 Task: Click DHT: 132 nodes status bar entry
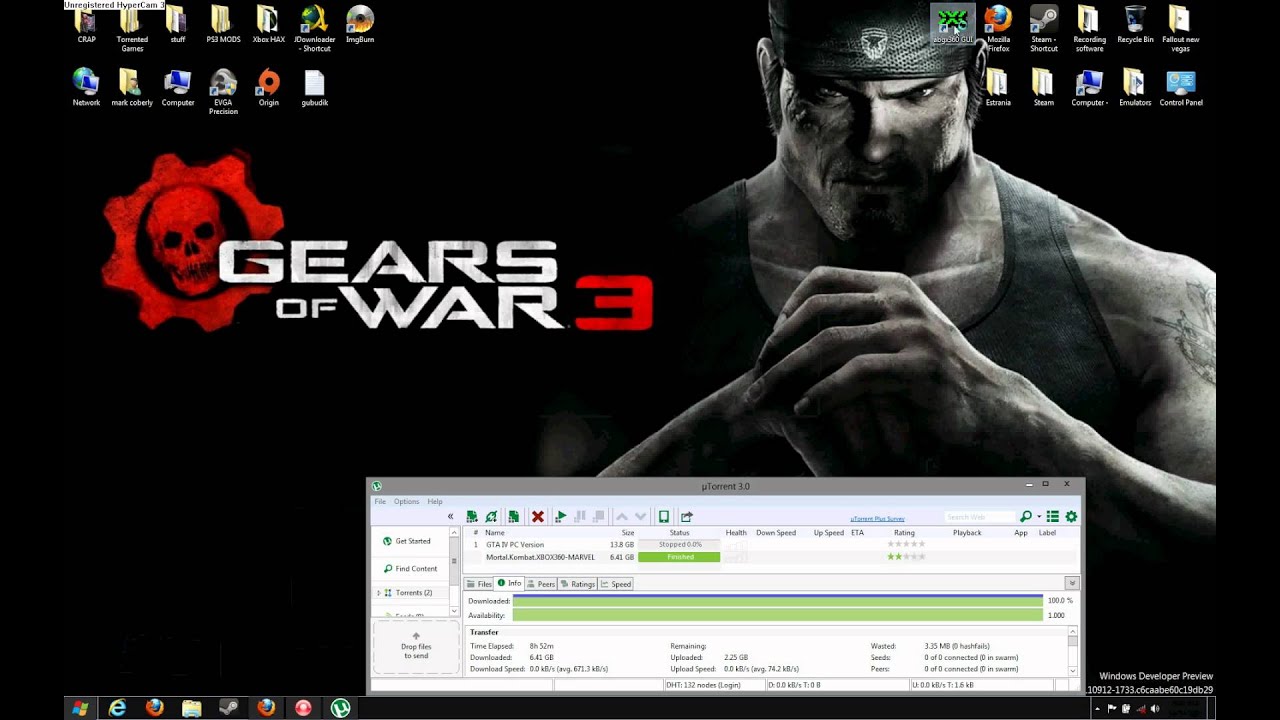click(714, 685)
